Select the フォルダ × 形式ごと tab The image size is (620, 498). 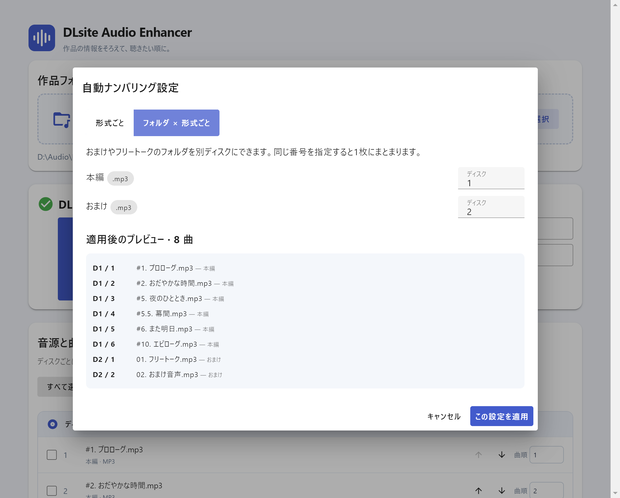tap(176, 123)
